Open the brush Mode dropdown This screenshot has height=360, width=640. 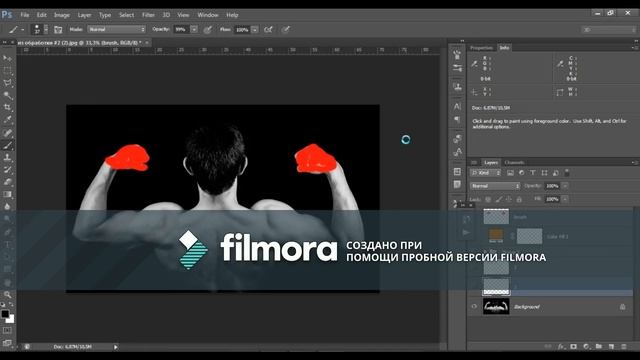117,29
